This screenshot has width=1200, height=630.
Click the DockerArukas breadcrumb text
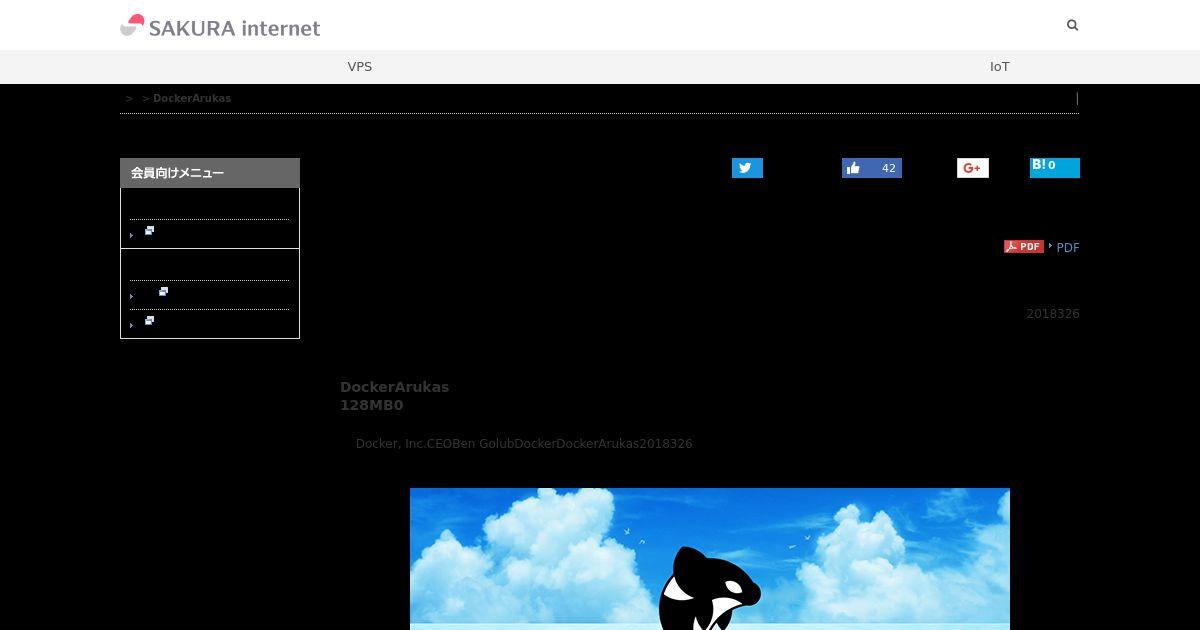pyautogui.click(x=192, y=98)
